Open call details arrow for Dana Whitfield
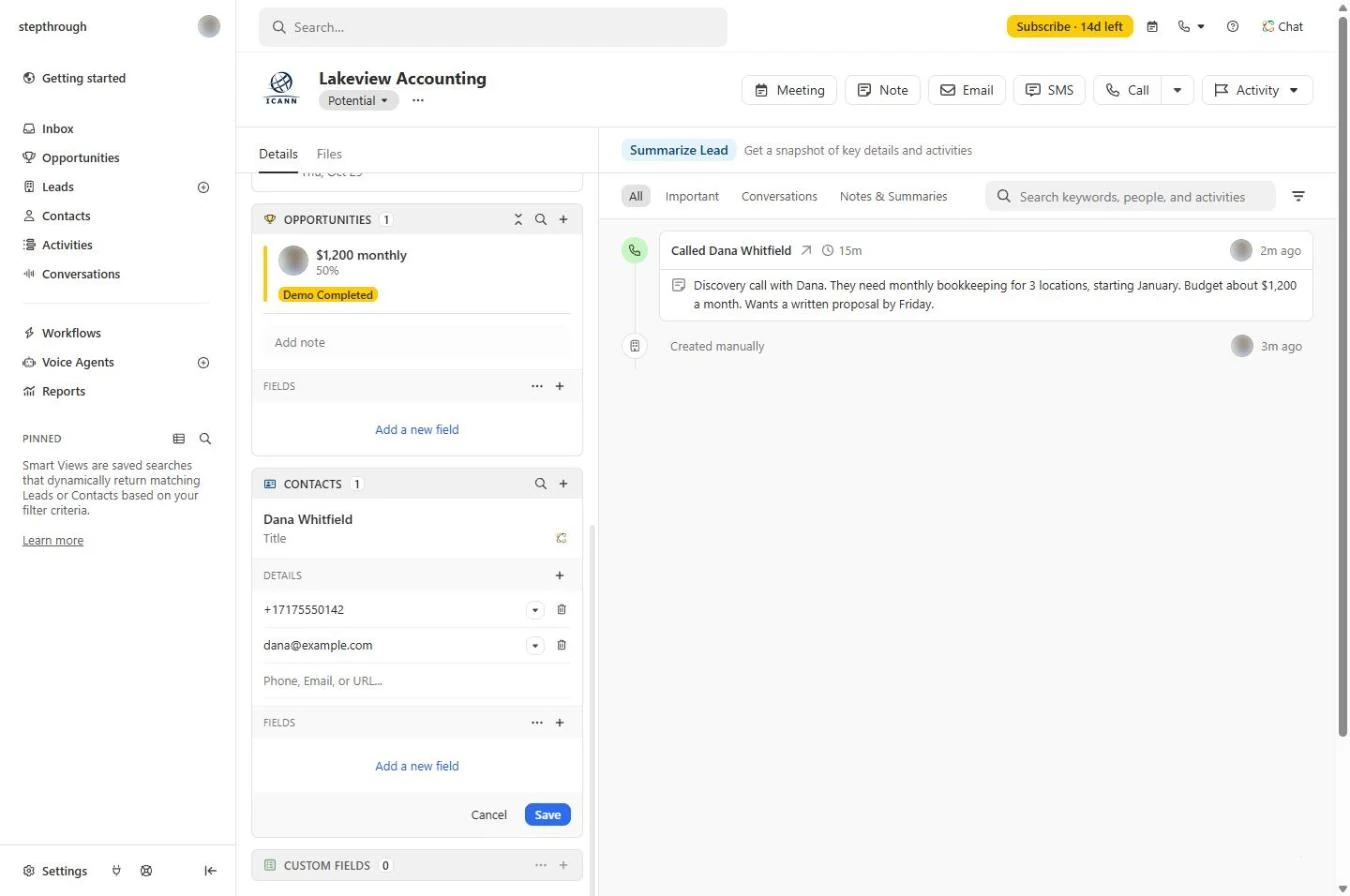Image resolution: width=1350 pixels, height=896 pixels. point(806,250)
